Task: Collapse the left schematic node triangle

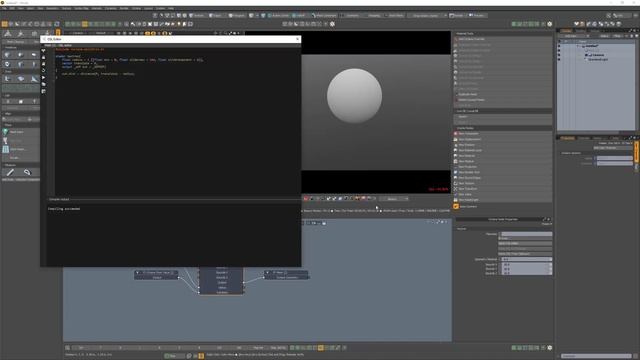Action: point(138,272)
